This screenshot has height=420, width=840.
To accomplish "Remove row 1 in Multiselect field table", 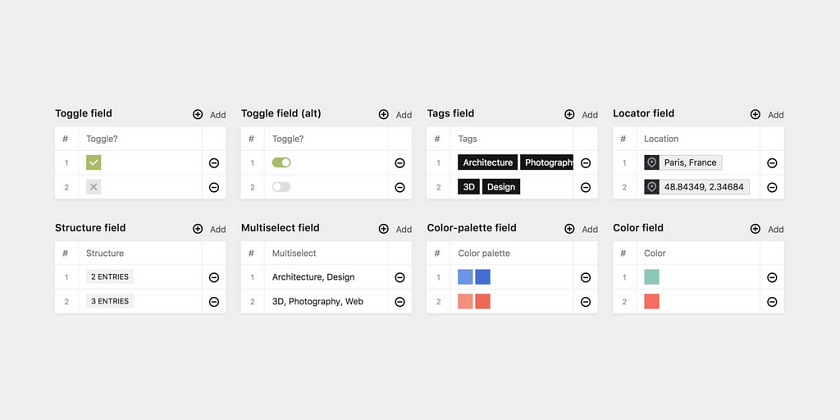I will (400, 277).
